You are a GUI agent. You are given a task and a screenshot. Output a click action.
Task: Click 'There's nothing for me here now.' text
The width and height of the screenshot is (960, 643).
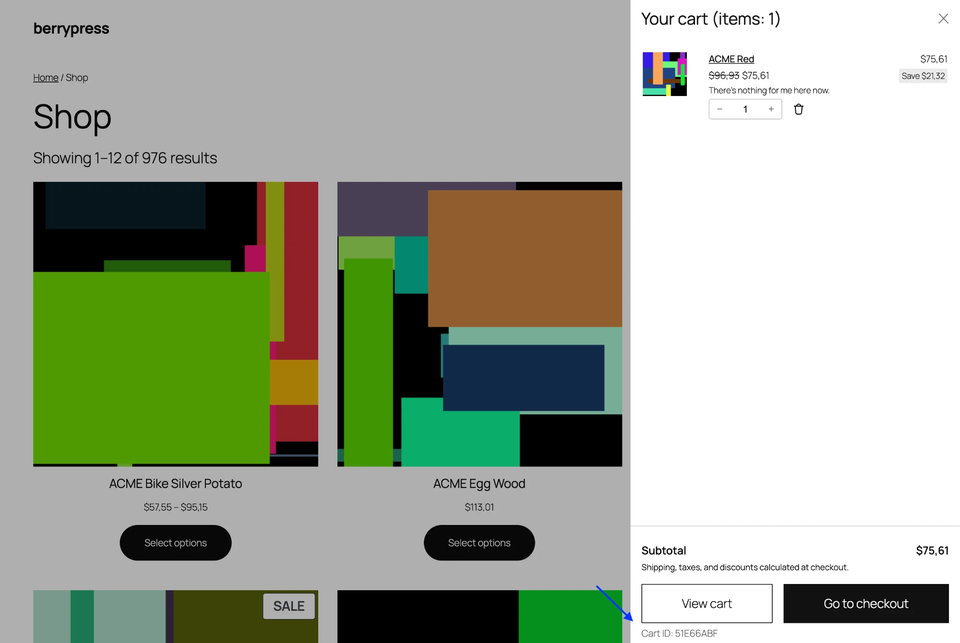(x=769, y=91)
